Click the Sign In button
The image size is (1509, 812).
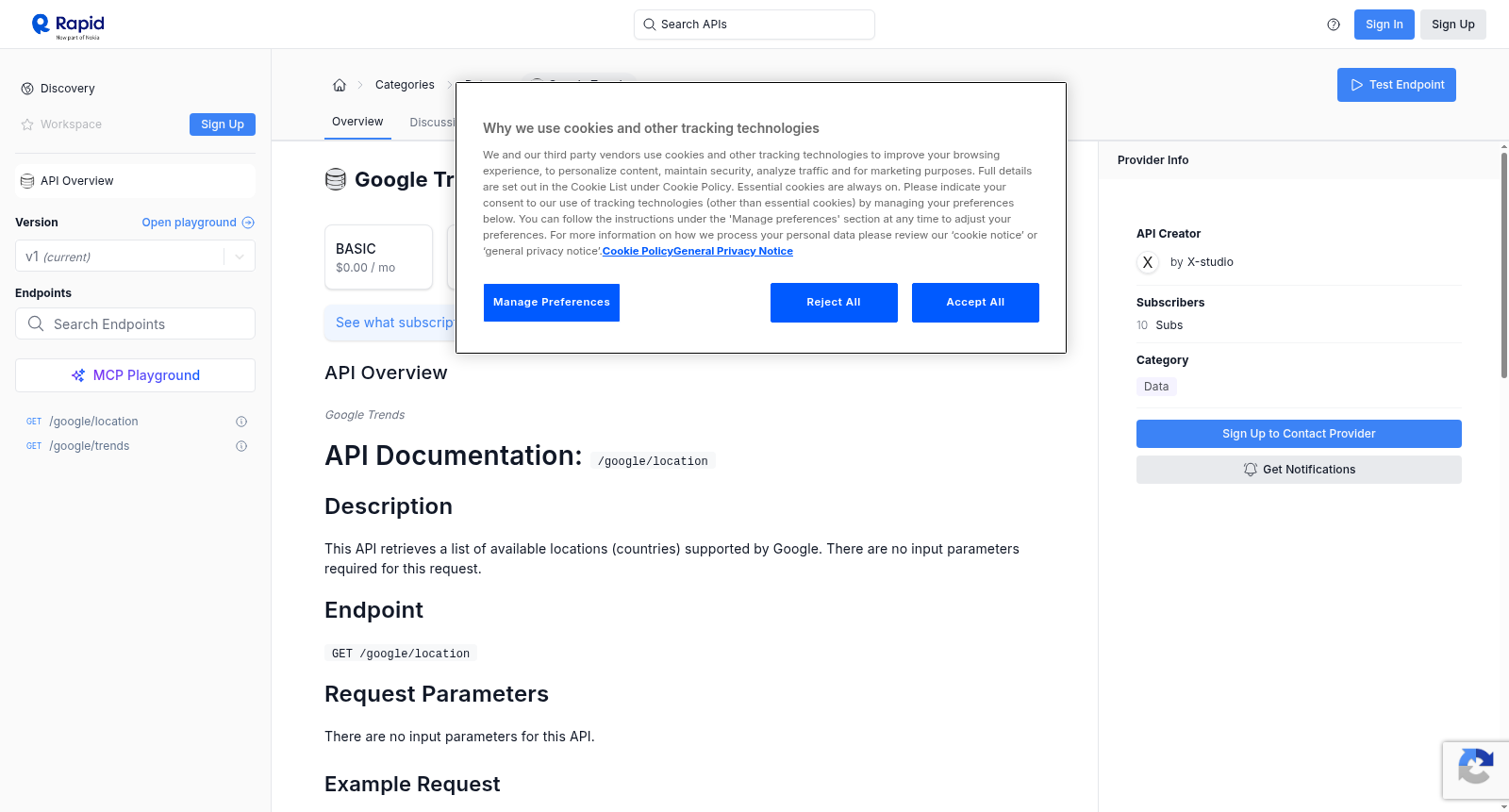click(1385, 25)
